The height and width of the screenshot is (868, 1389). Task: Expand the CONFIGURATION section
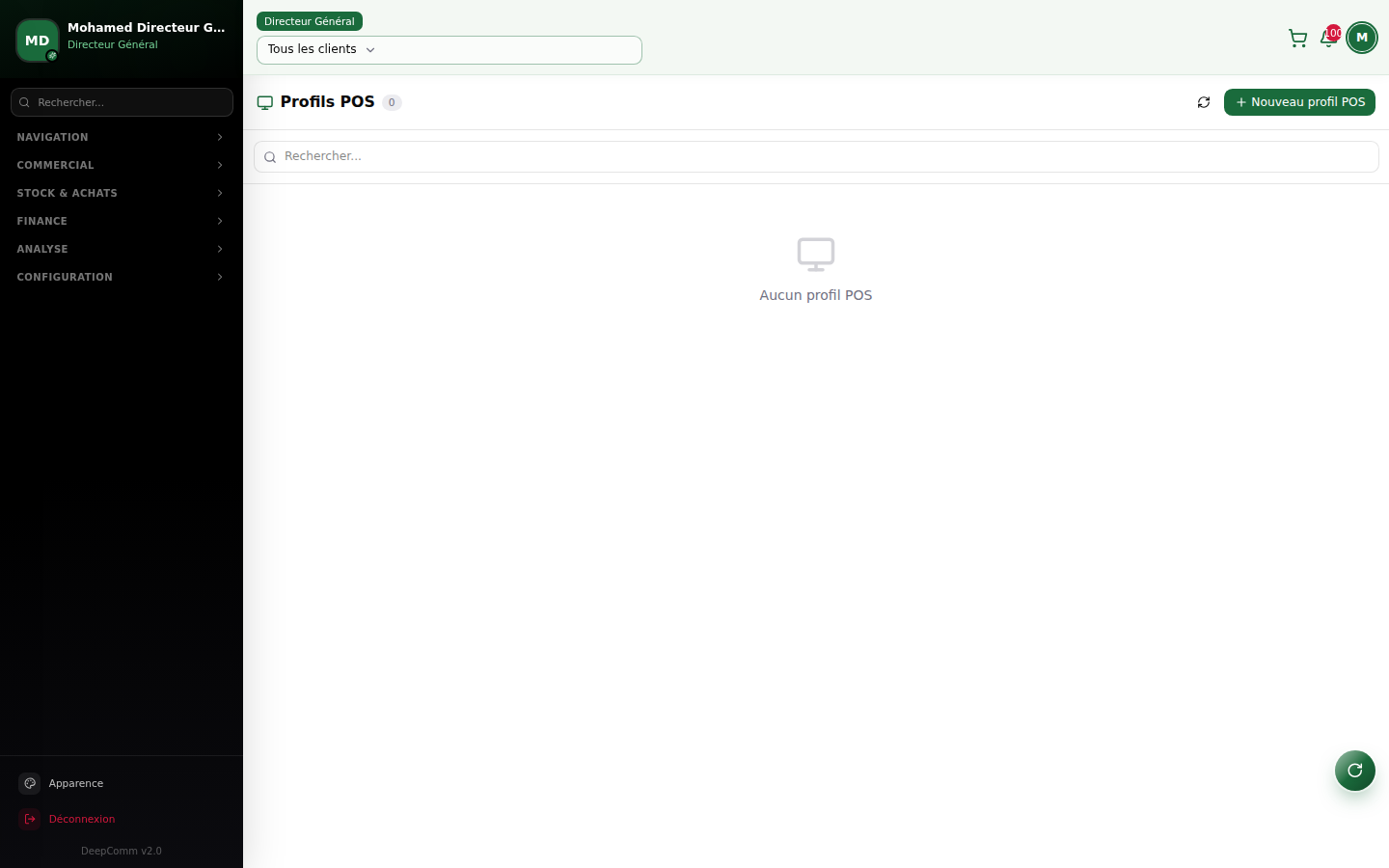(122, 277)
